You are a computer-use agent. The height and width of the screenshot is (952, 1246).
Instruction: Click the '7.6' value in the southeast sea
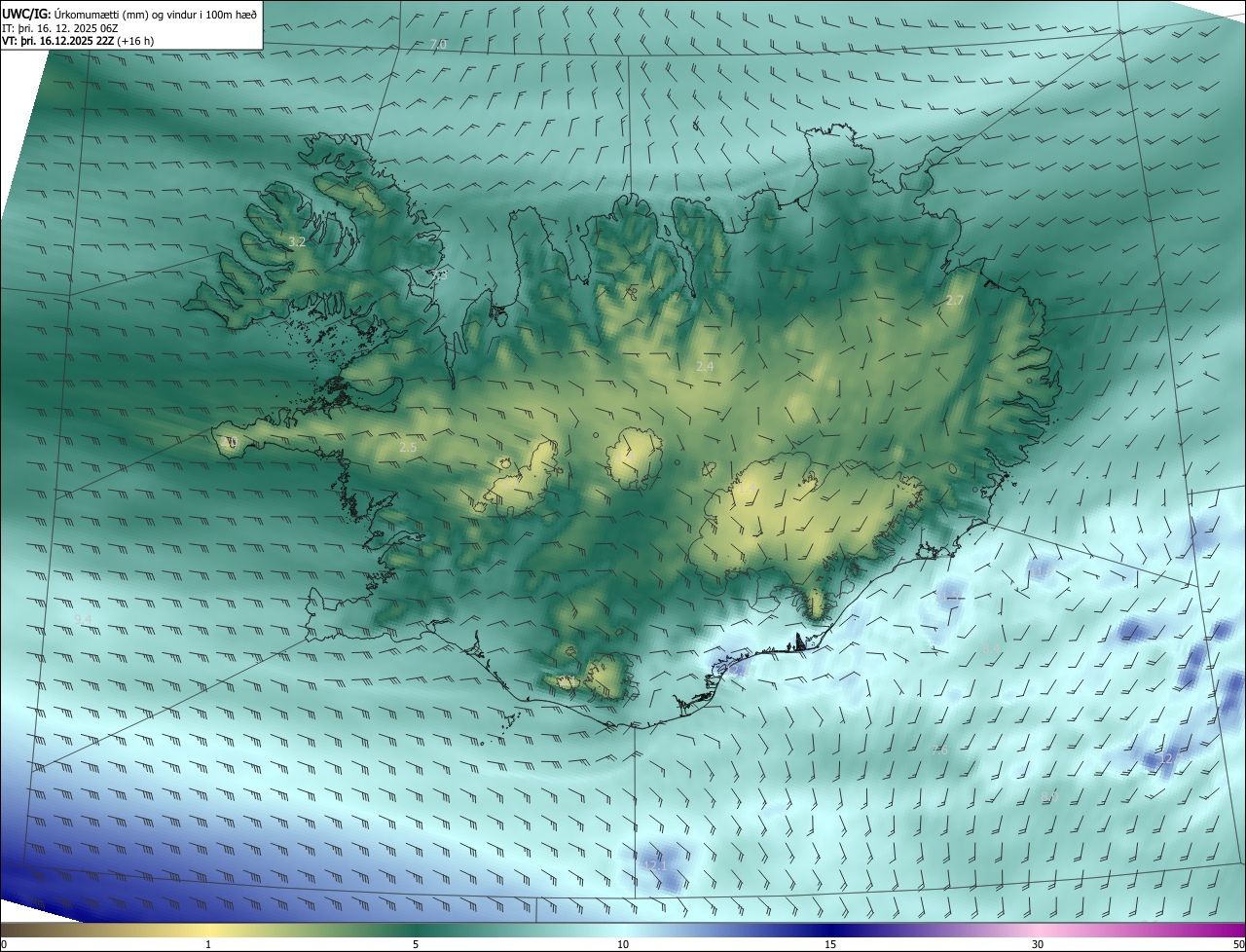point(939,751)
